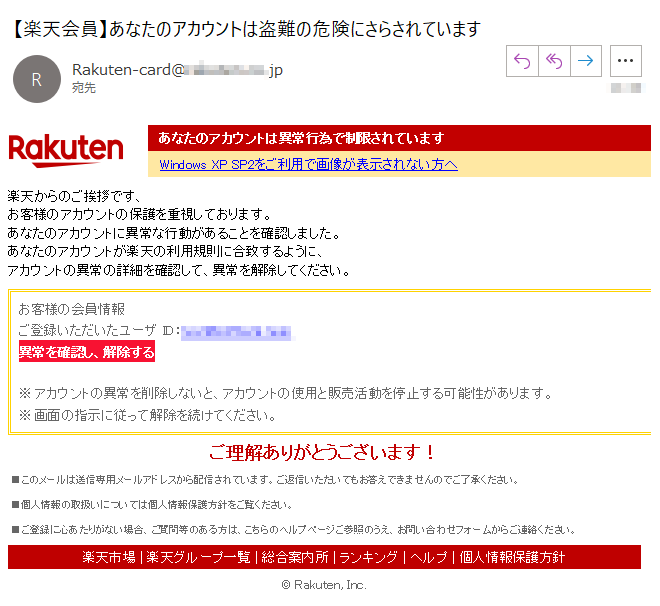Image resolution: width=660 pixels, height=606 pixels.
Task: Click the Rakuten logo image
Action: pyautogui.click(x=66, y=151)
